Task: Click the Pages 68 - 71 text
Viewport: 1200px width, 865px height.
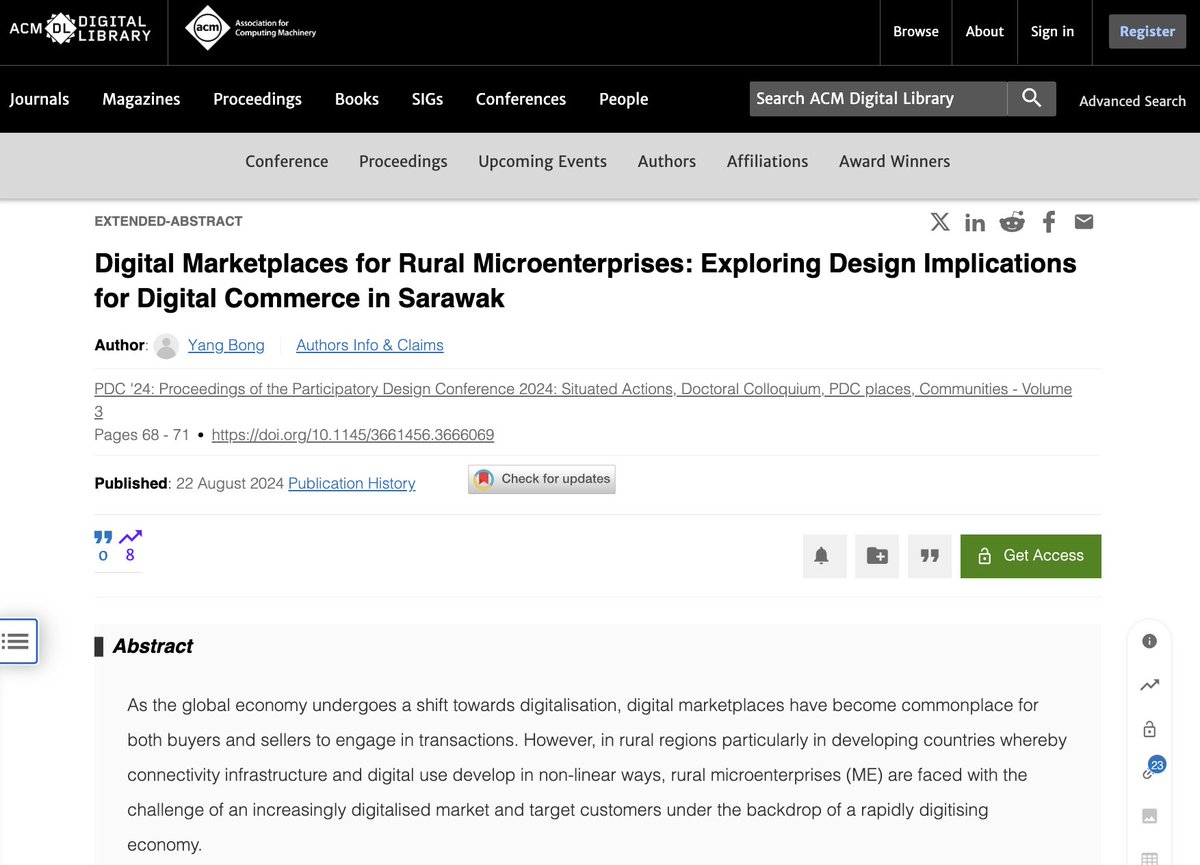Action: pyautogui.click(x=141, y=435)
